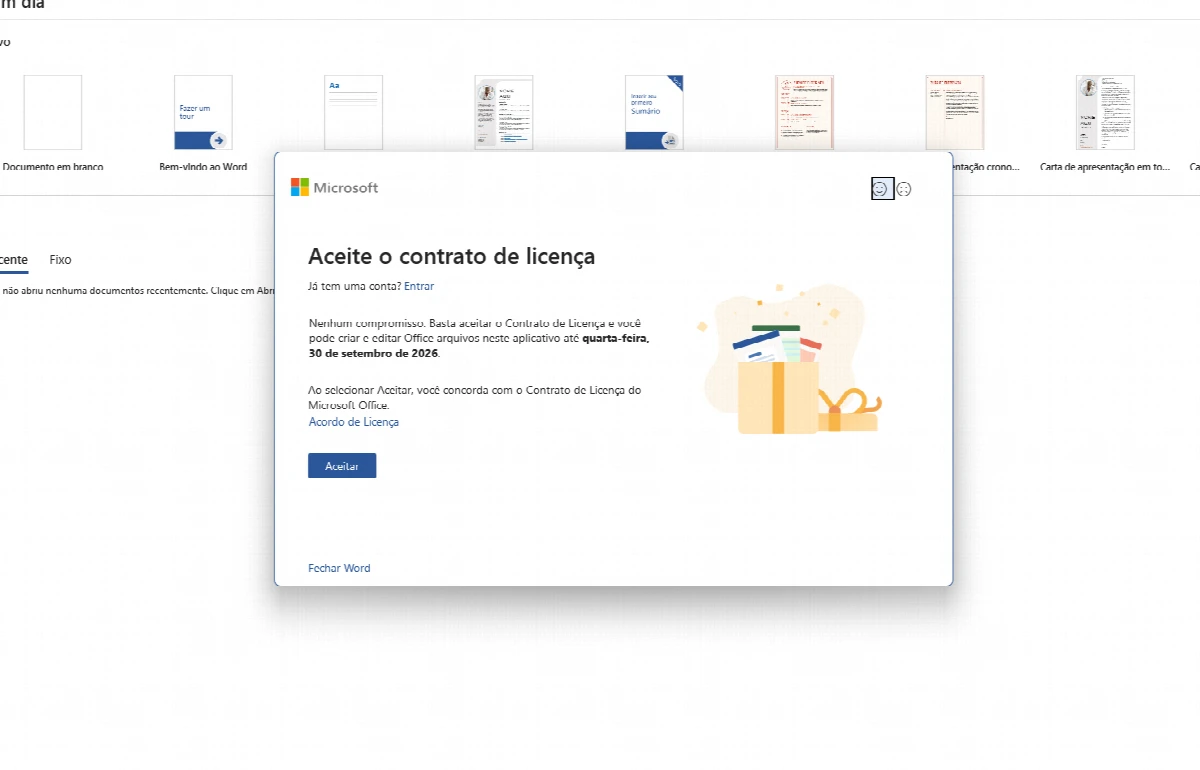The width and height of the screenshot is (1200, 770).
Task: Open the Bem-vindo ao Word tour template
Action: (x=203, y=112)
